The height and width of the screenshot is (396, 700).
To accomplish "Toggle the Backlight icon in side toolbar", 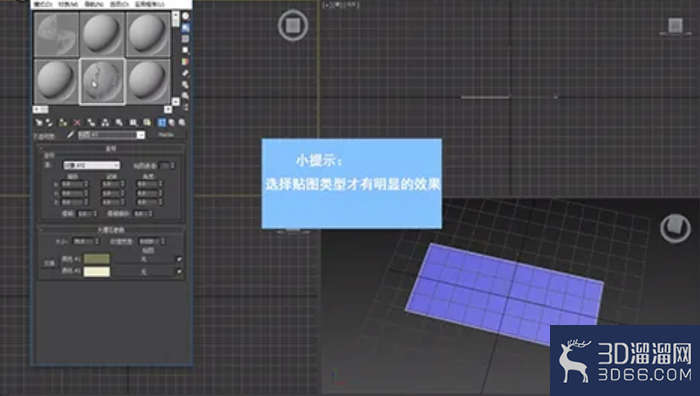I will (185, 28).
